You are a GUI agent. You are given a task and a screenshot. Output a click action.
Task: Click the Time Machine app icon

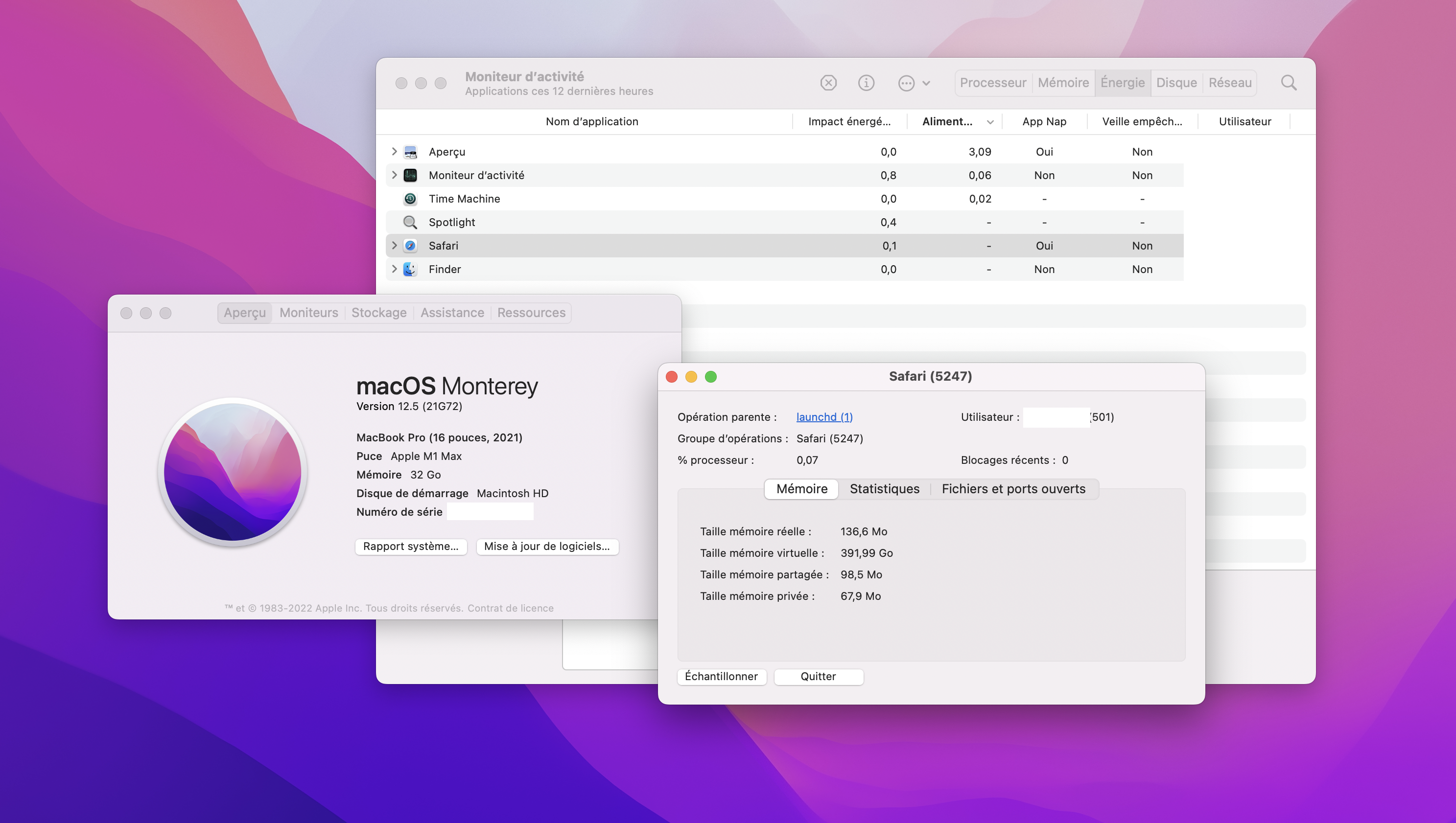[410, 199]
